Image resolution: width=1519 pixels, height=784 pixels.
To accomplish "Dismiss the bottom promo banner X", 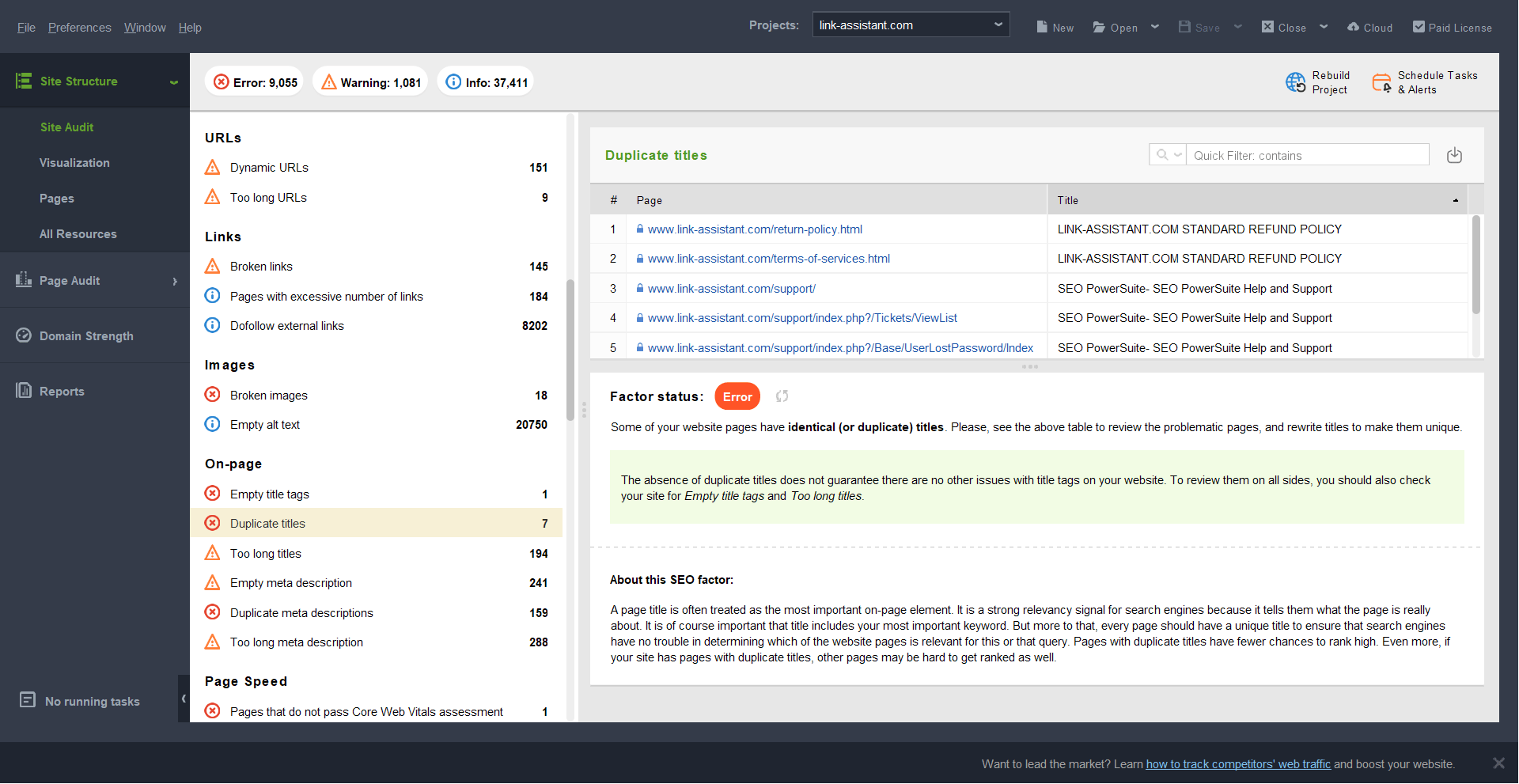I will (x=1498, y=763).
